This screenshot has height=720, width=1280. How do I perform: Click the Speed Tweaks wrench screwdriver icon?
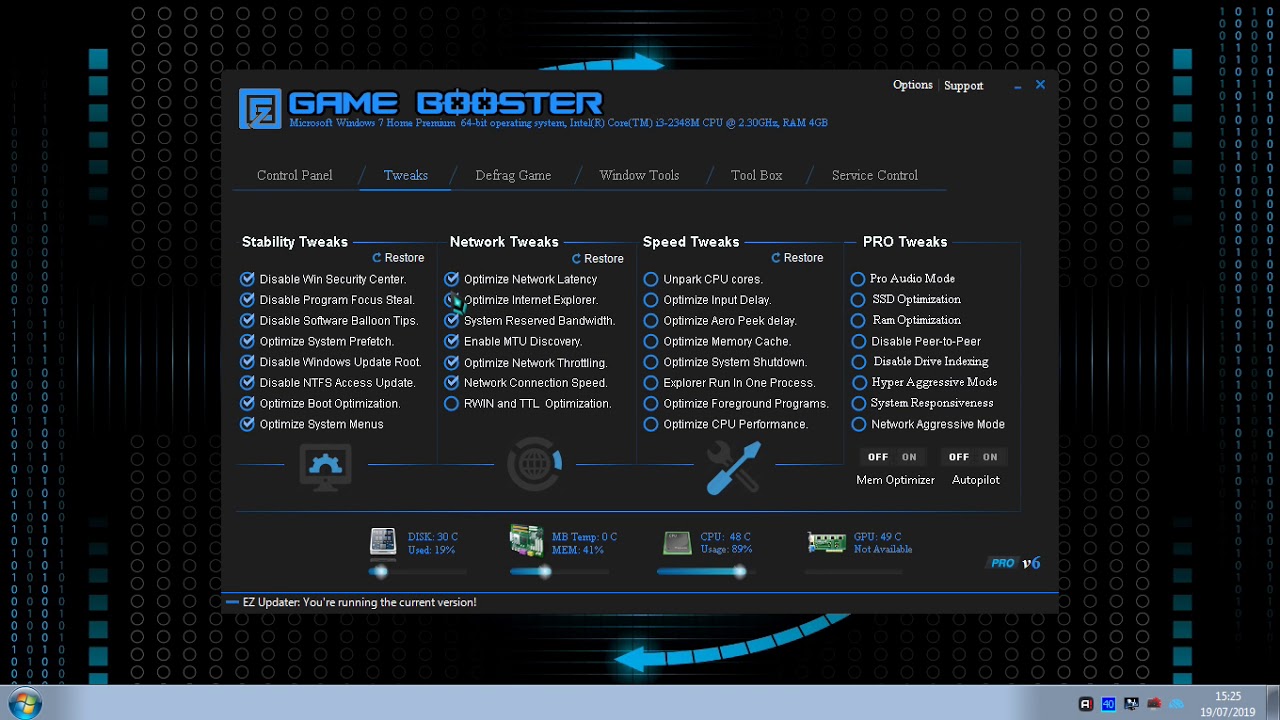pos(734,466)
